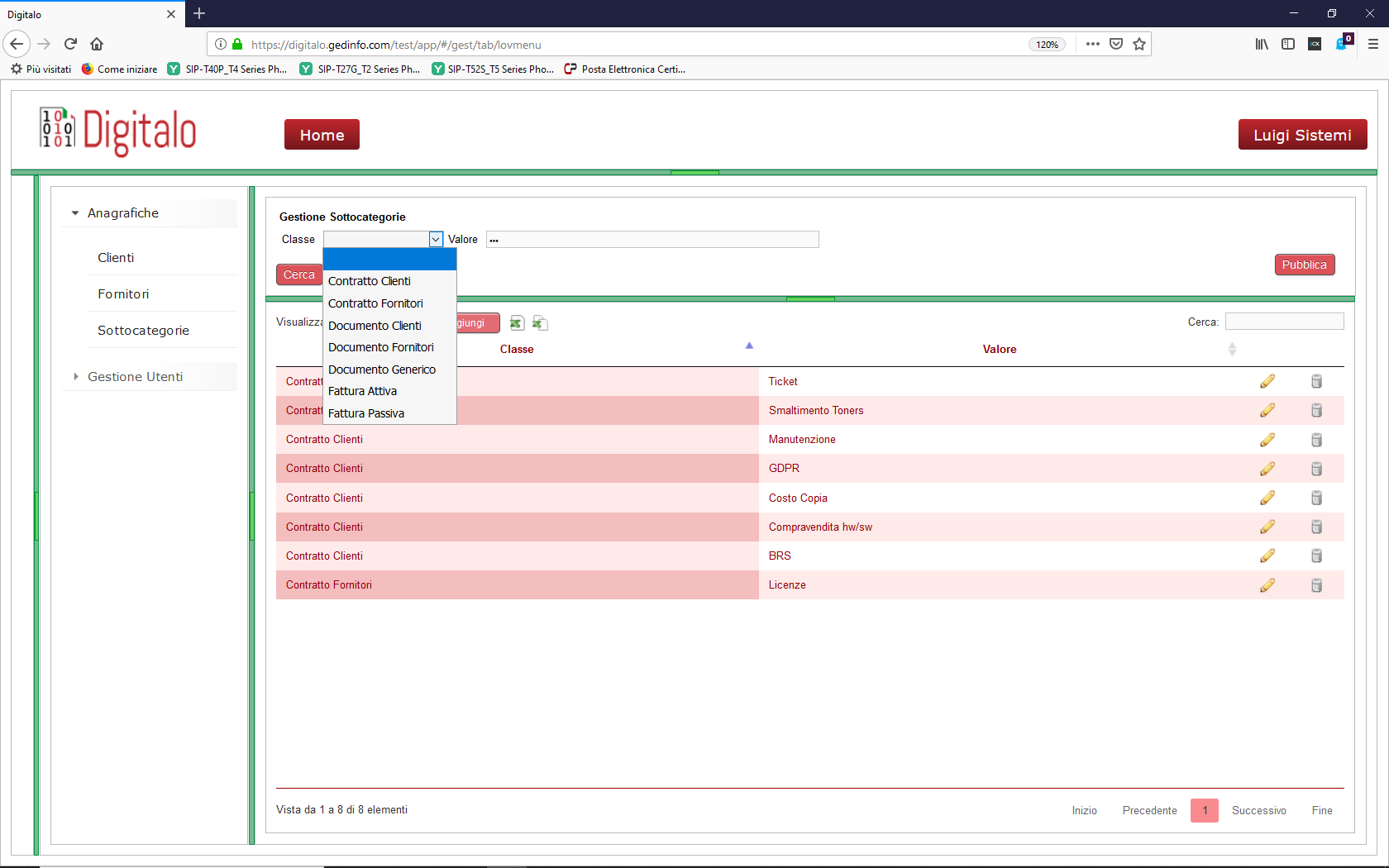The image size is (1389, 868).
Task: Click the second Excel export icon
Action: coord(540,323)
